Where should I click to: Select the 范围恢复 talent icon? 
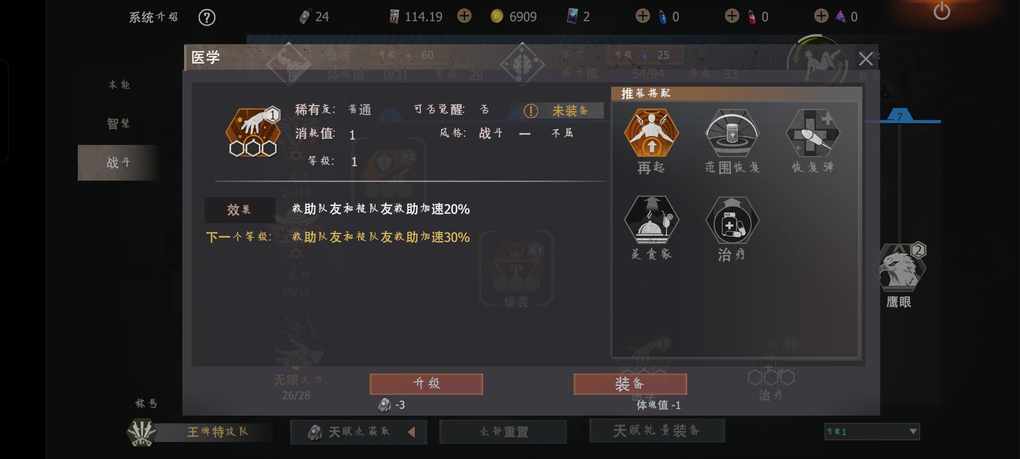[732, 133]
